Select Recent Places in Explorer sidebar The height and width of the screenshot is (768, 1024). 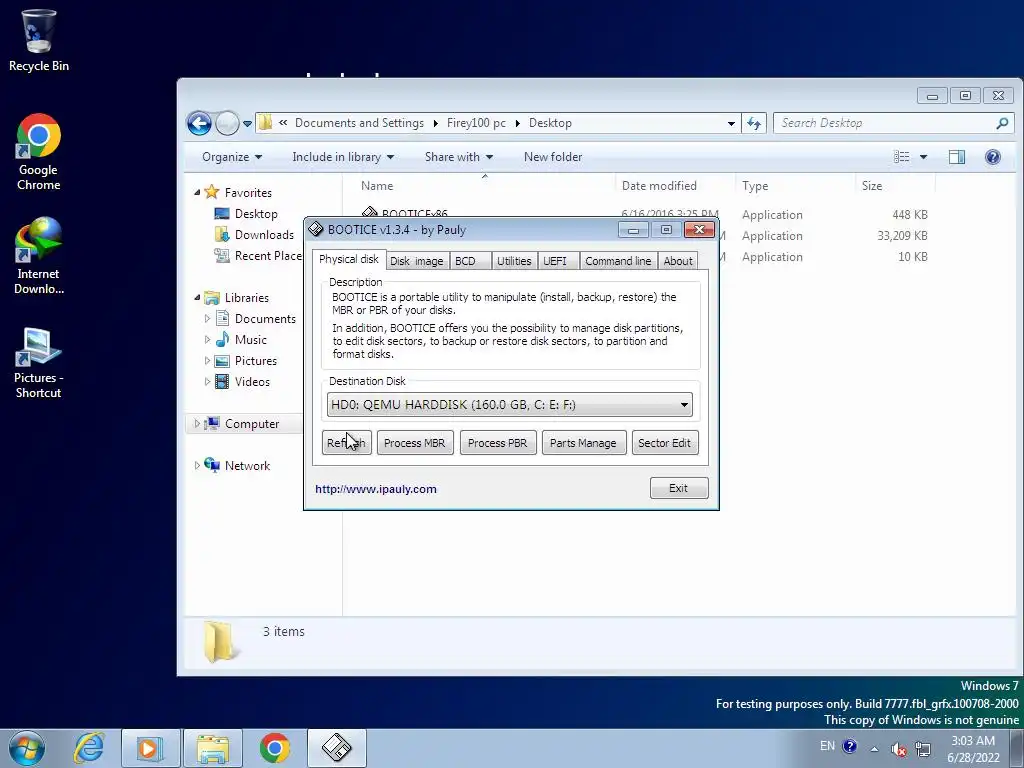259,255
